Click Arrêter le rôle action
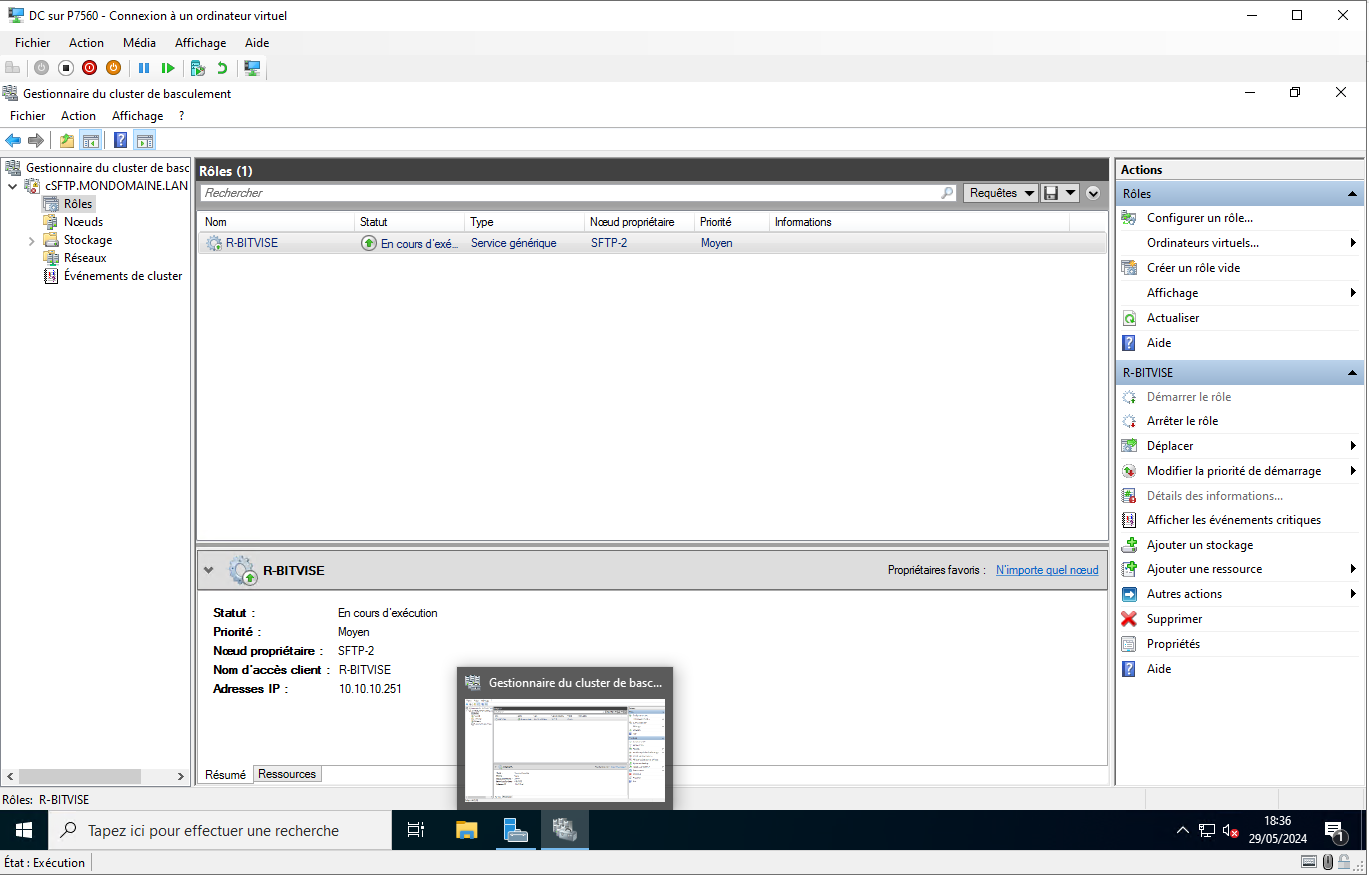 pos(1182,421)
